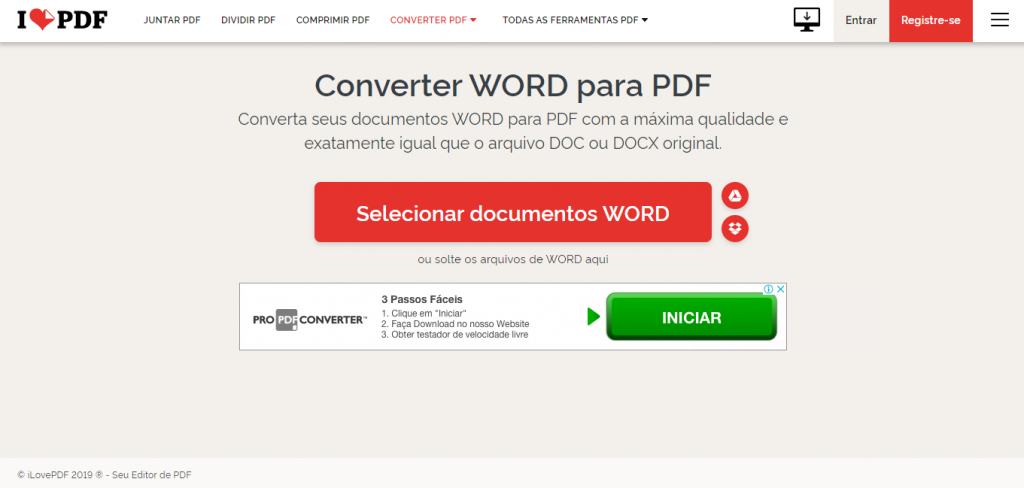Image resolution: width=1024 pixels, height=488 pixels.
Task: Click 'Obter testador de velocidade livre' text
Action: click(x=455, y=334)
